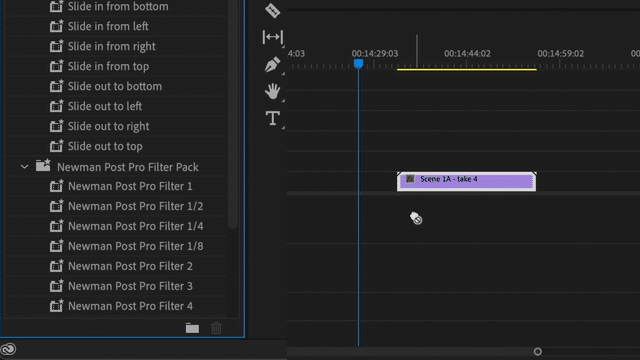Select the Slide out to left preset
The image size is (640, 360).
[x=105, y=107]
